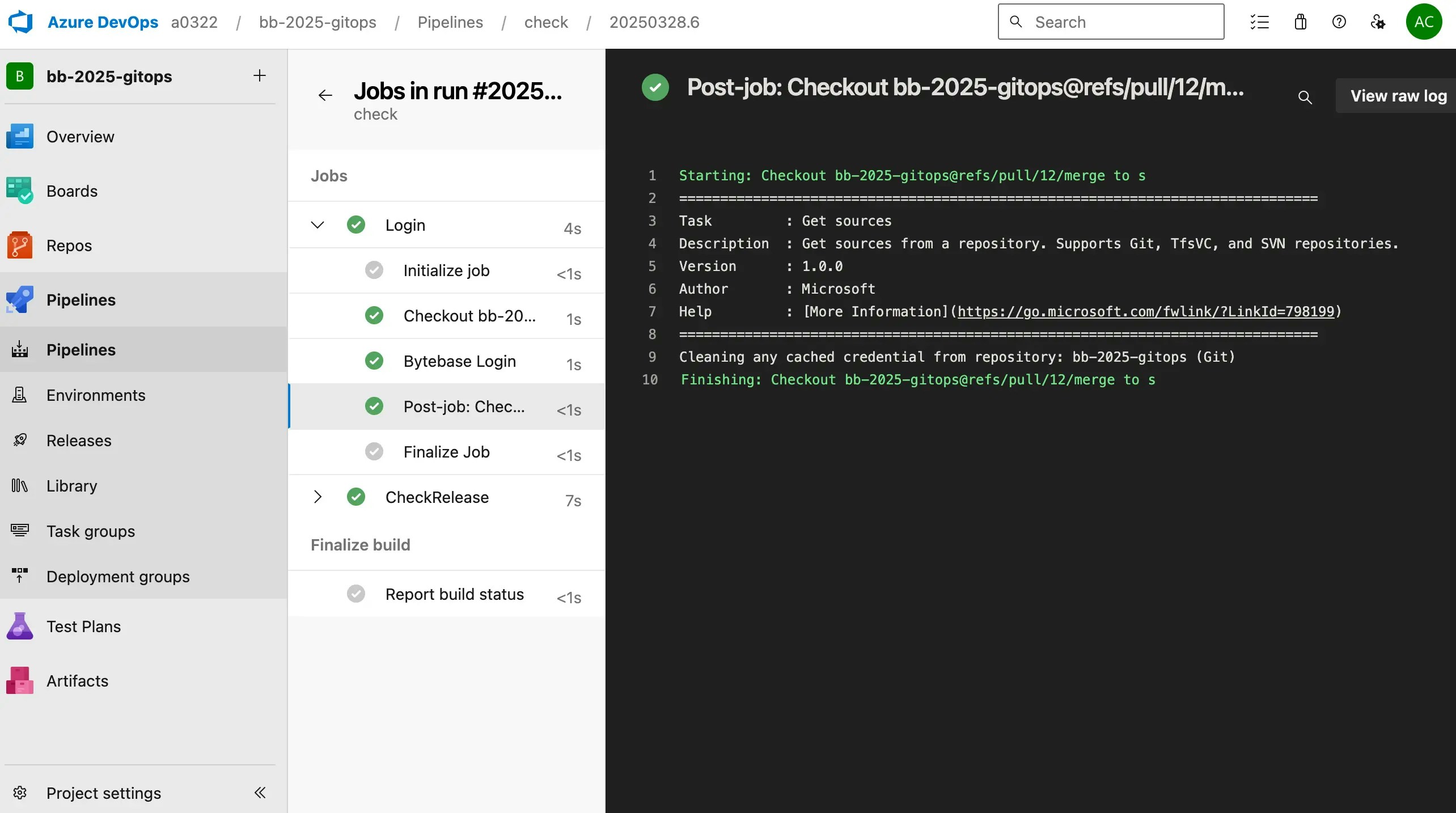Search within the log output
Image resolution: width=1456 pixels, height=813 pixels.
(x=1305, y=98)
